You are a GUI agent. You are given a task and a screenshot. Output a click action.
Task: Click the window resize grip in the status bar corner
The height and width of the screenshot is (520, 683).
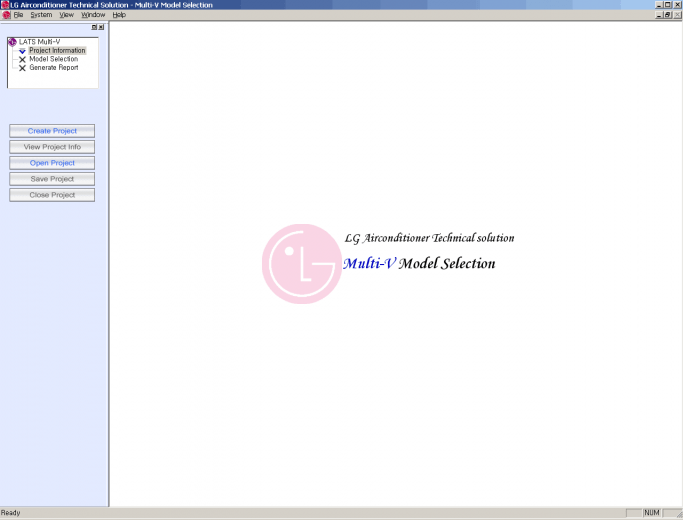pyautogui.click(x=679, y=515)
